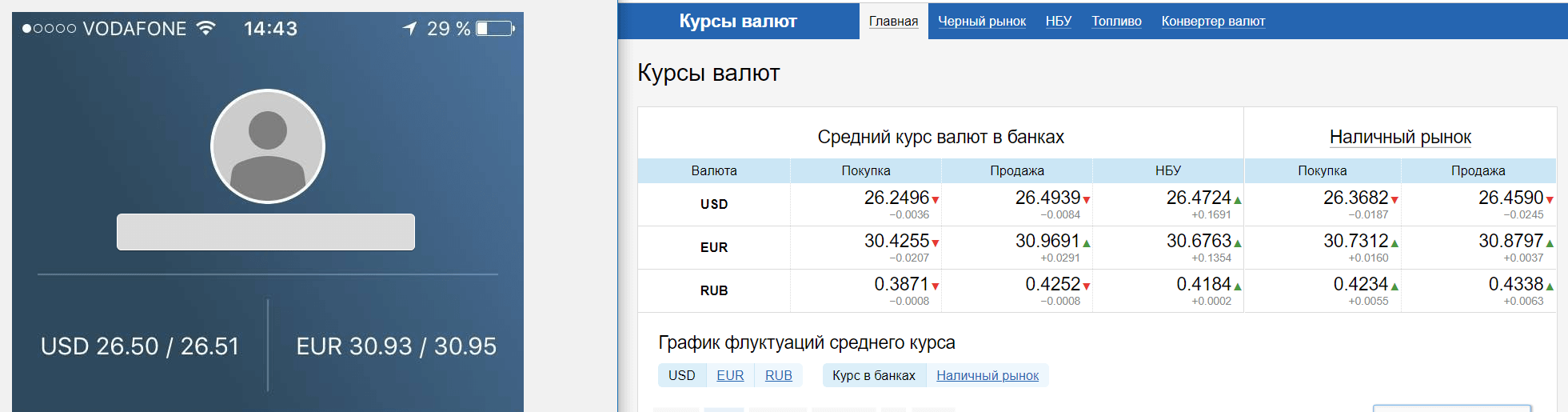
Task: Open the Конвертер валют link
Action: click(x=1213, y=21)
